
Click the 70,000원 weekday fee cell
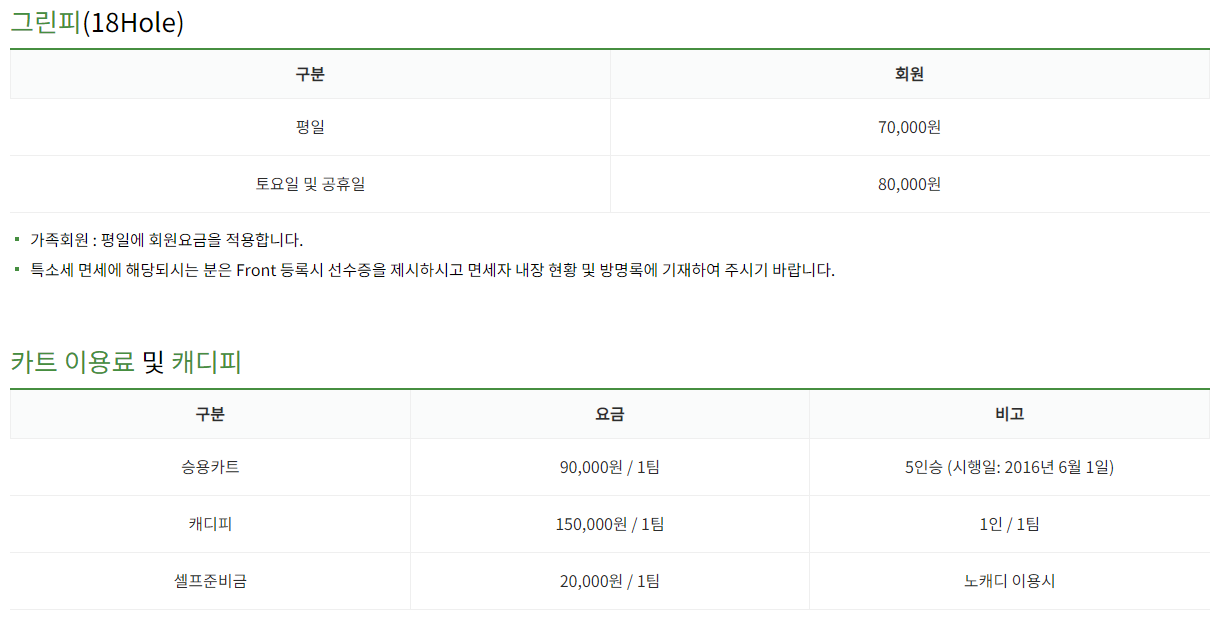pyautogui.click(x=909, y=127)
